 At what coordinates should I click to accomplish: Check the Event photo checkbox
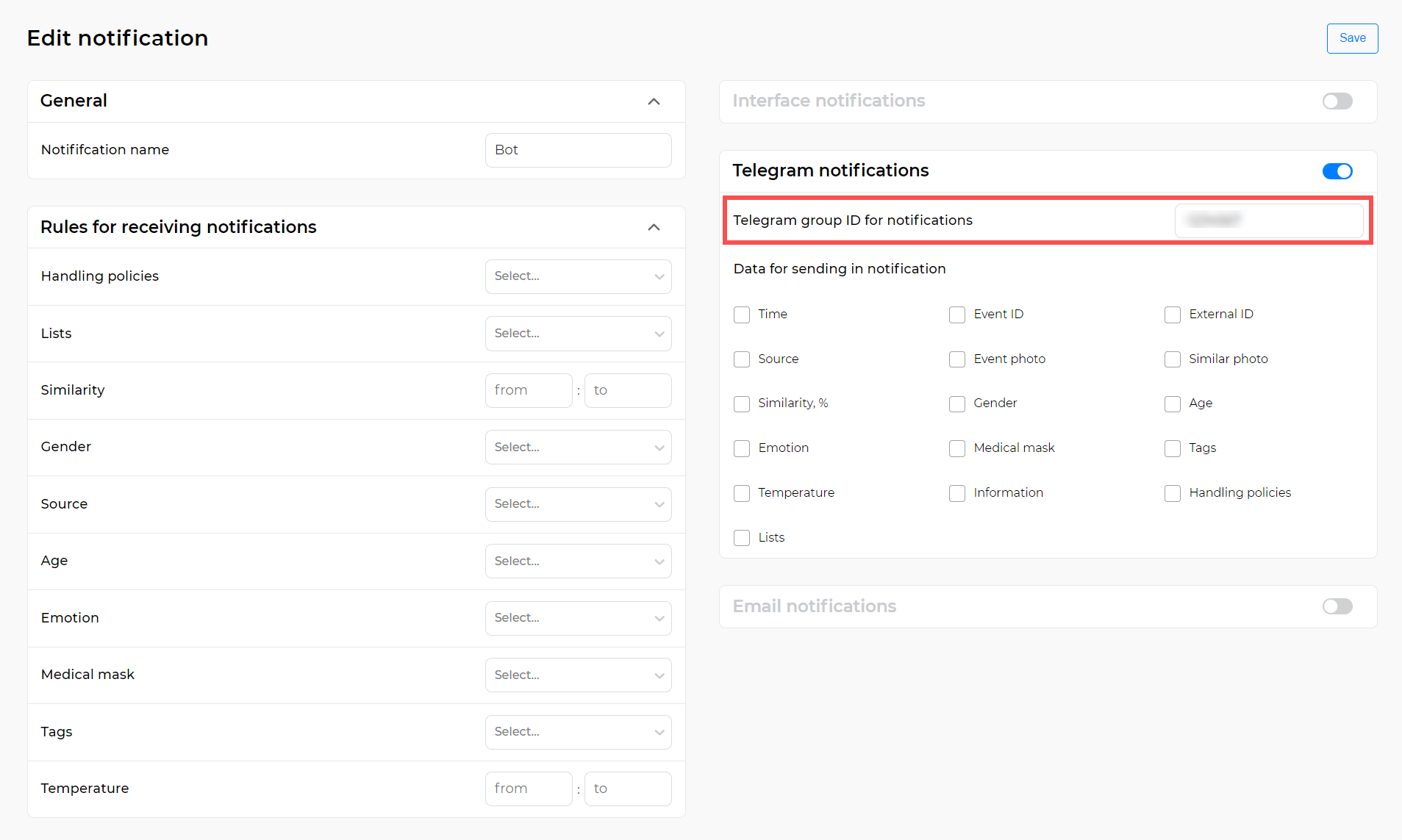point(956,359)
